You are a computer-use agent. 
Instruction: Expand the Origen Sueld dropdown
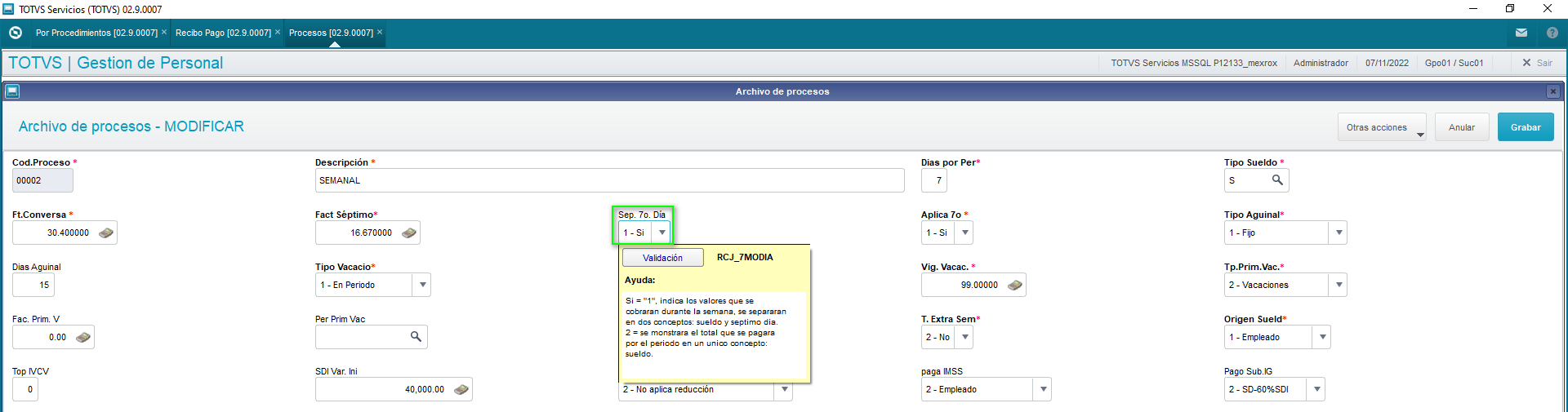click(x=1322, y=337)
